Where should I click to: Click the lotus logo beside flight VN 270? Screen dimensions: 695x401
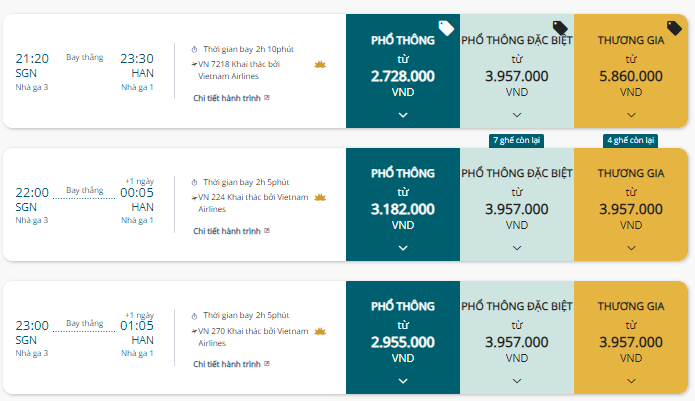click(320, 331)
